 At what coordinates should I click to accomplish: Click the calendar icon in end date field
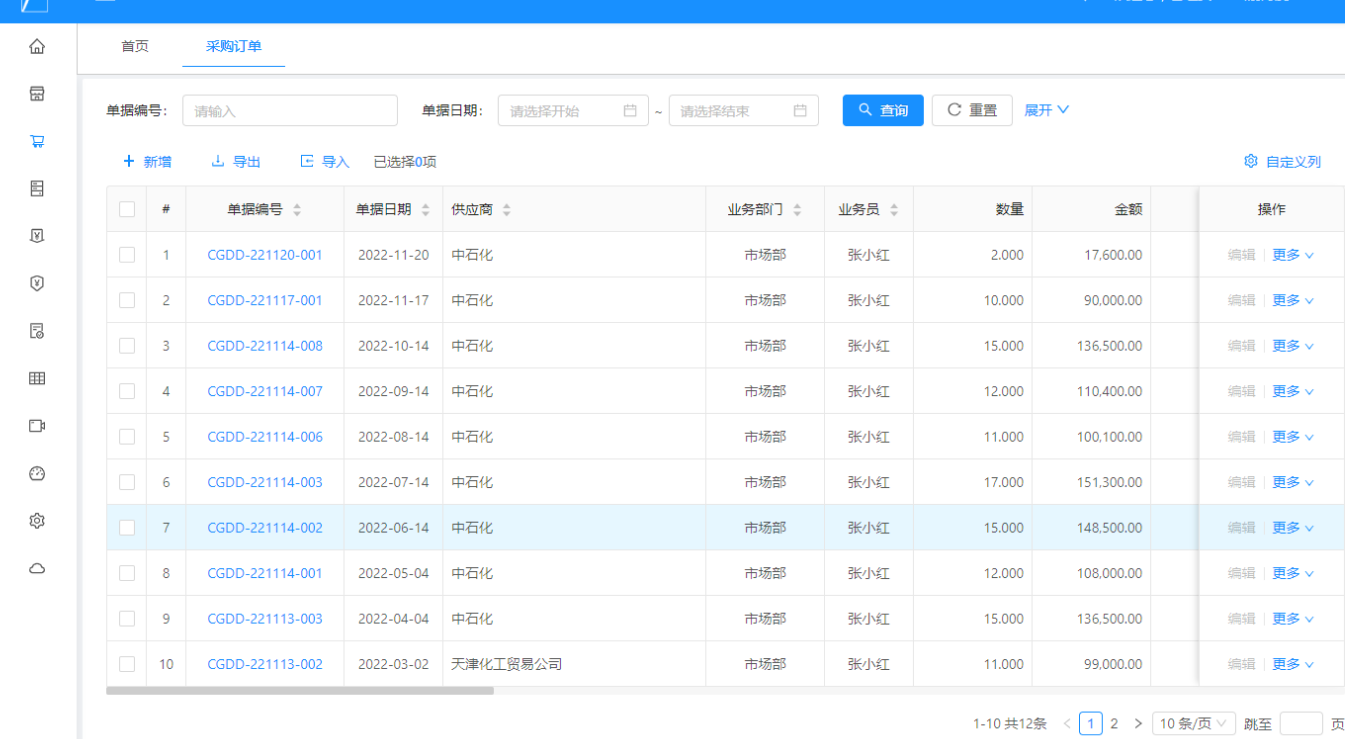(800, 111)
